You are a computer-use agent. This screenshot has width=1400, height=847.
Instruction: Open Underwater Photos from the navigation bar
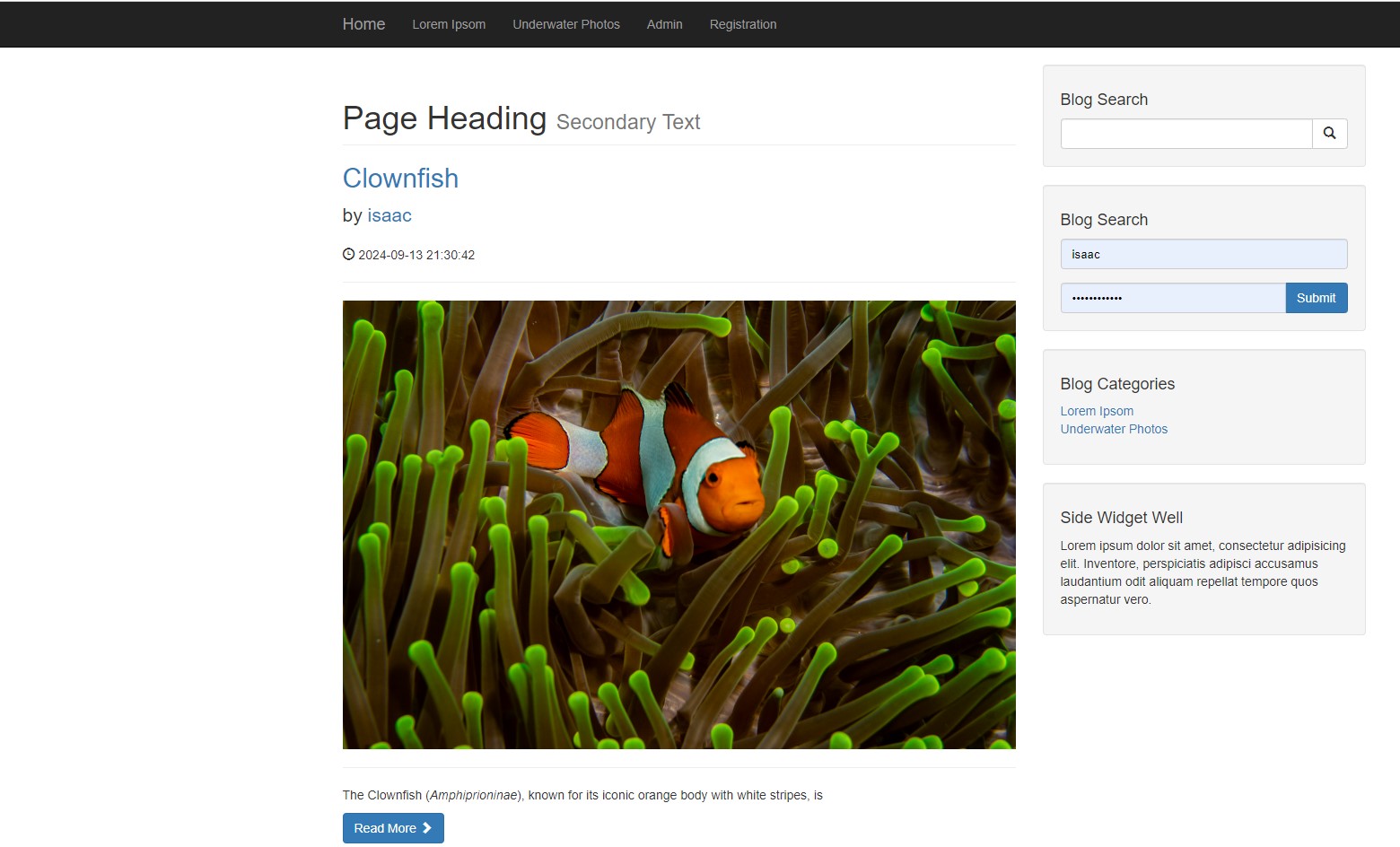tap(565, 24)
